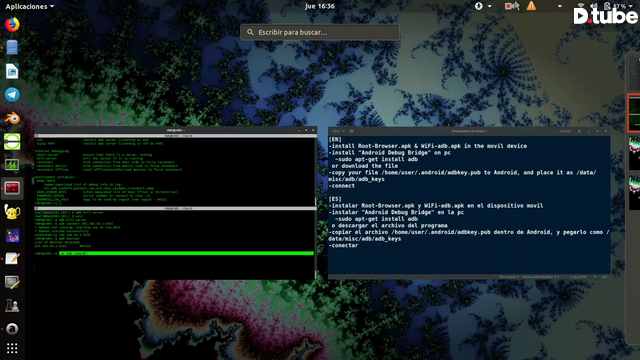640x360 pixels.
Task: Click the '[EN]' heading in the editor
Action: pos(335,140)
